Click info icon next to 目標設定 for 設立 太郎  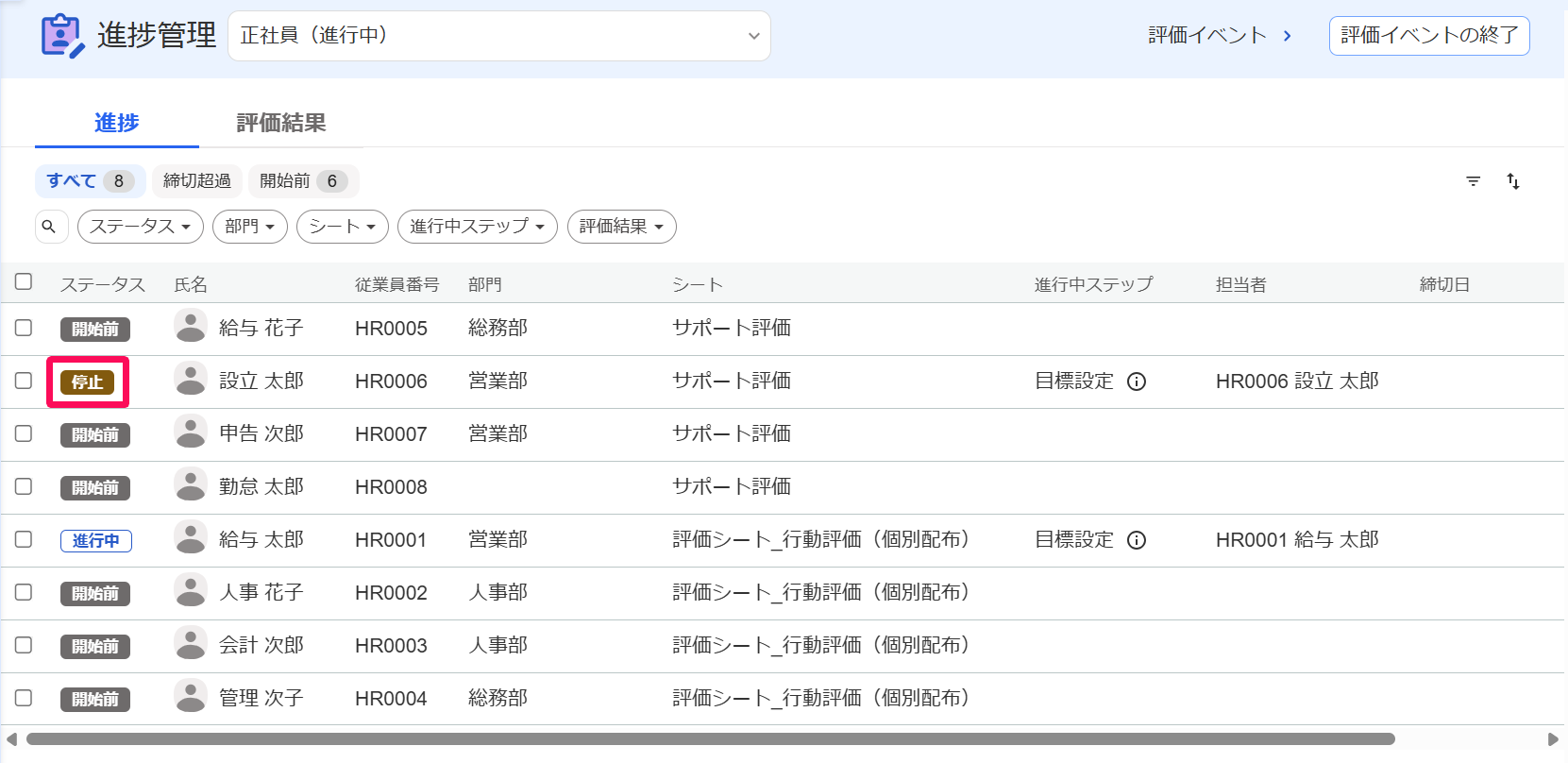pos(1137,381)
